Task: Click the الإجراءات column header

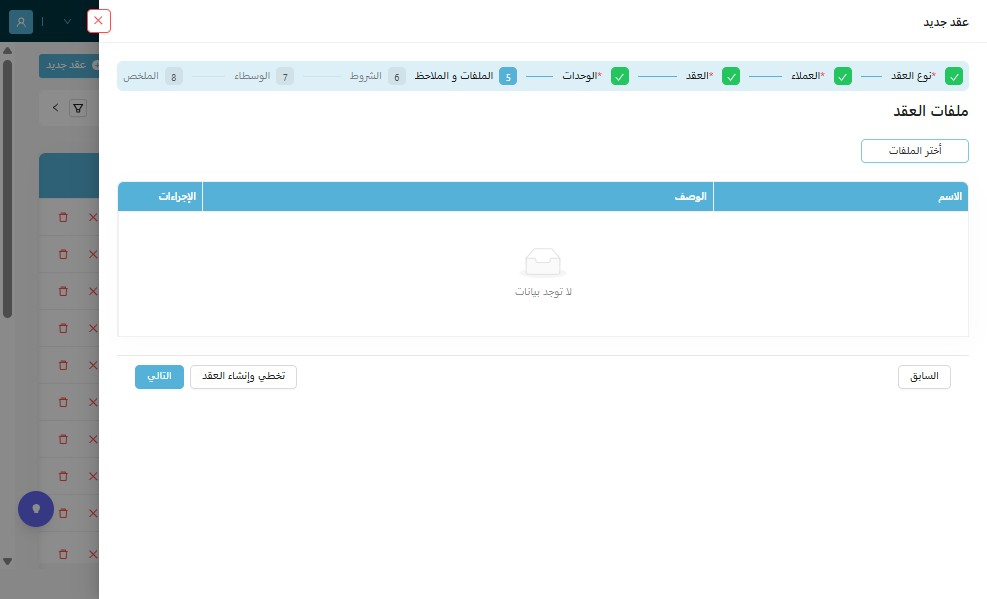Action: [x=160, y=197]
